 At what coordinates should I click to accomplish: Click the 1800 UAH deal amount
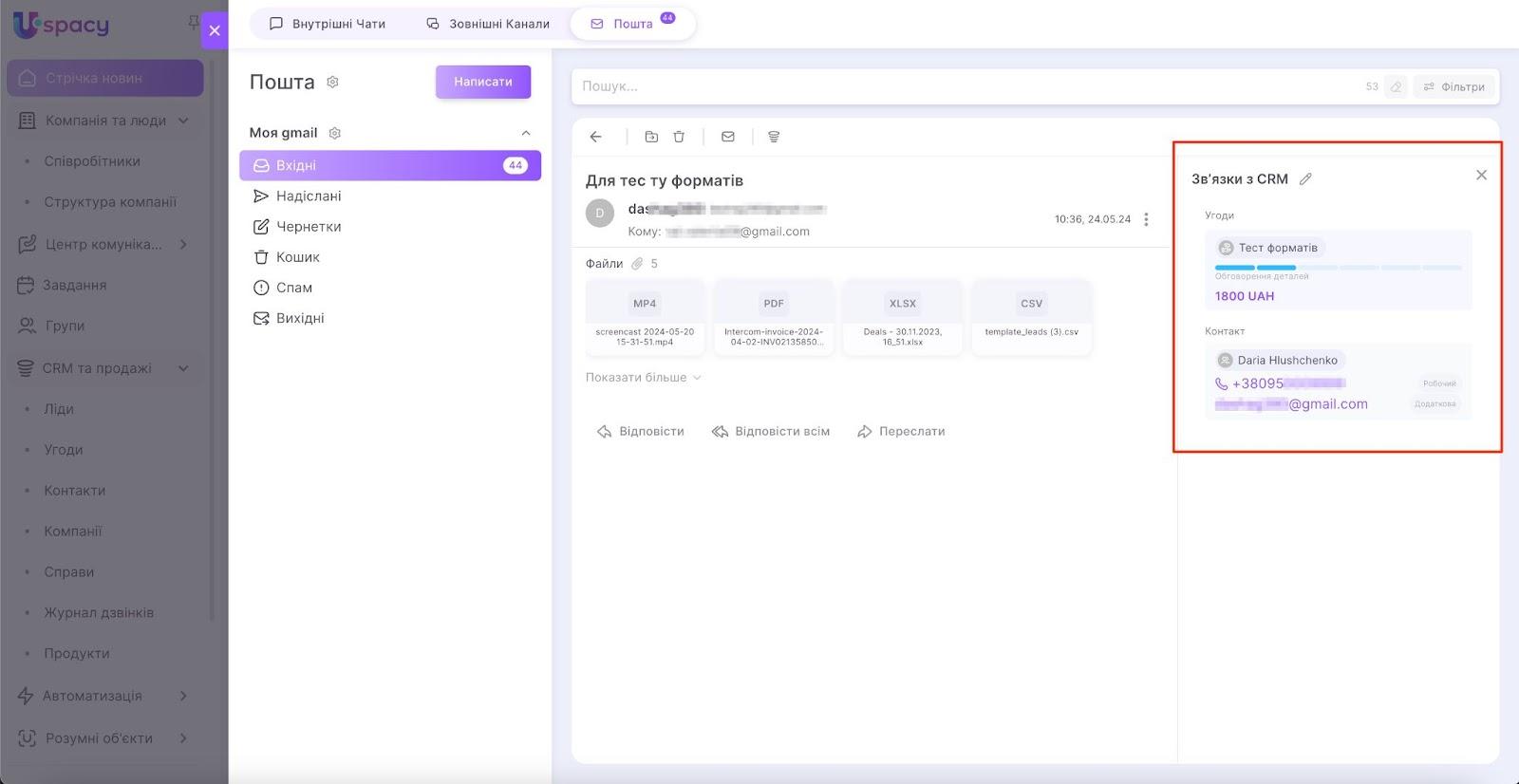[1245, 296]
